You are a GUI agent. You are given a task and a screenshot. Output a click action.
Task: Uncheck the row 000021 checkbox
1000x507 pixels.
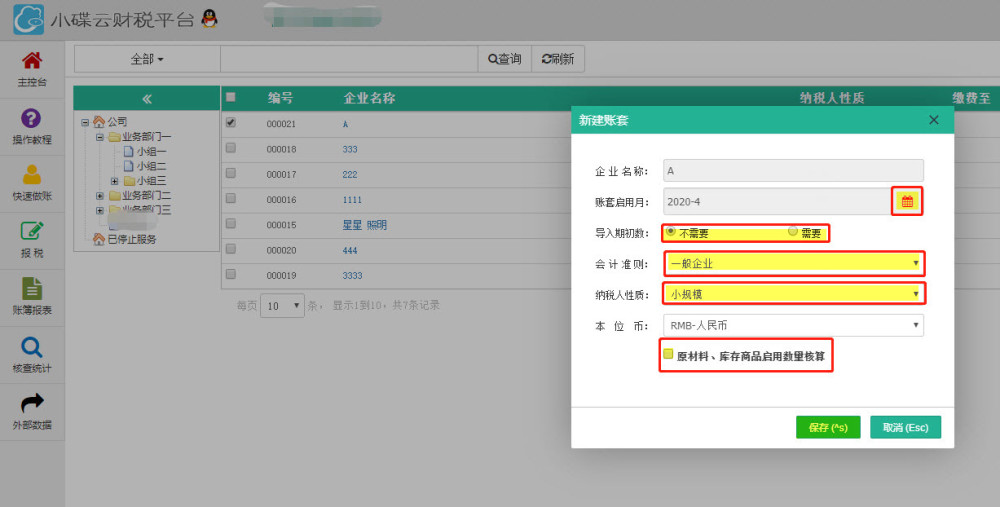(x=231, y=122)
